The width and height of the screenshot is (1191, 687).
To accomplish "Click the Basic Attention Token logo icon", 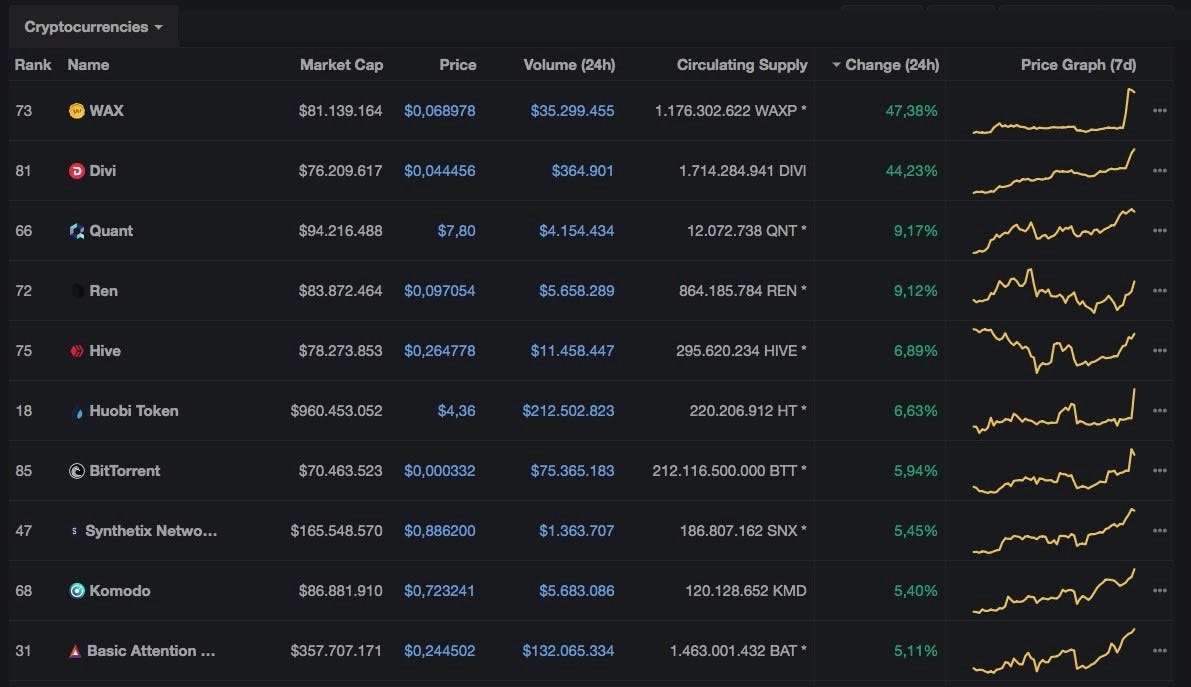I will 75,651.
